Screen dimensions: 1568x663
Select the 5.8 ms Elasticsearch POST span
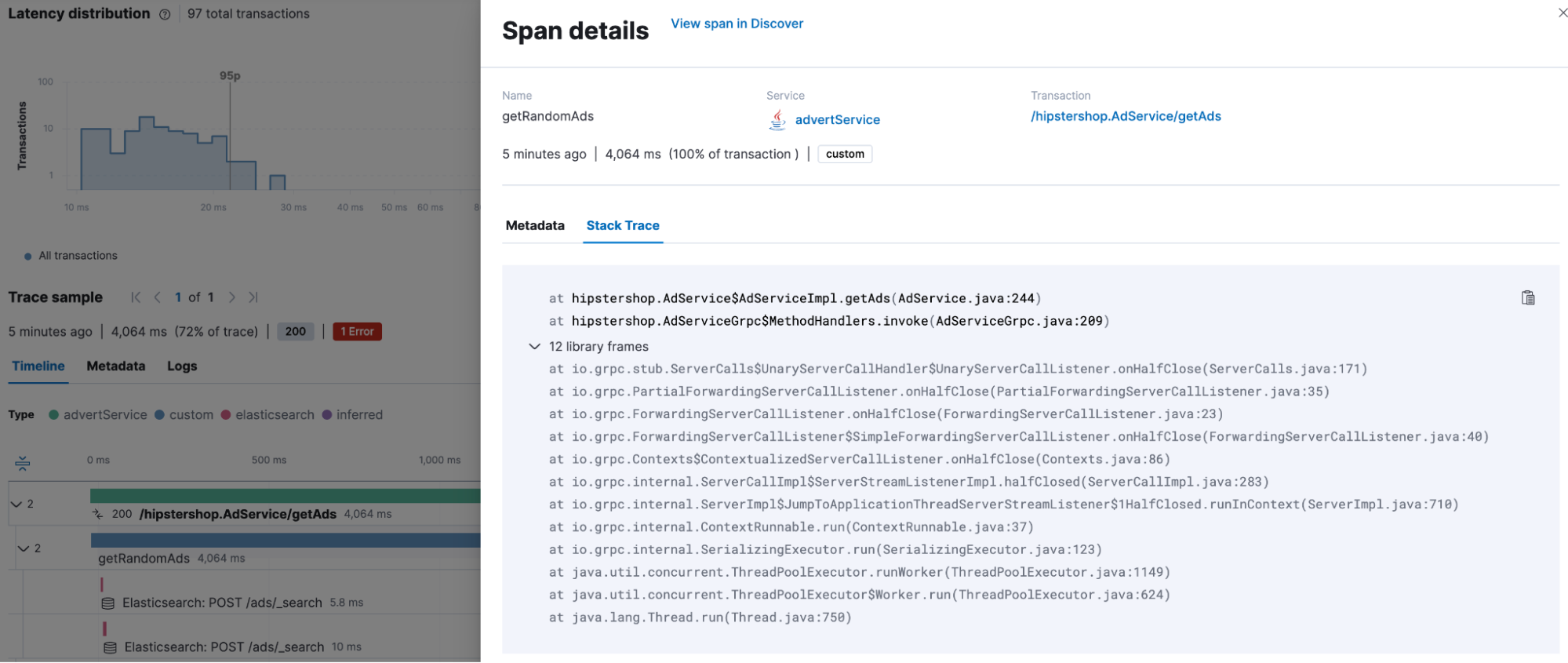[x=222, y=603]
